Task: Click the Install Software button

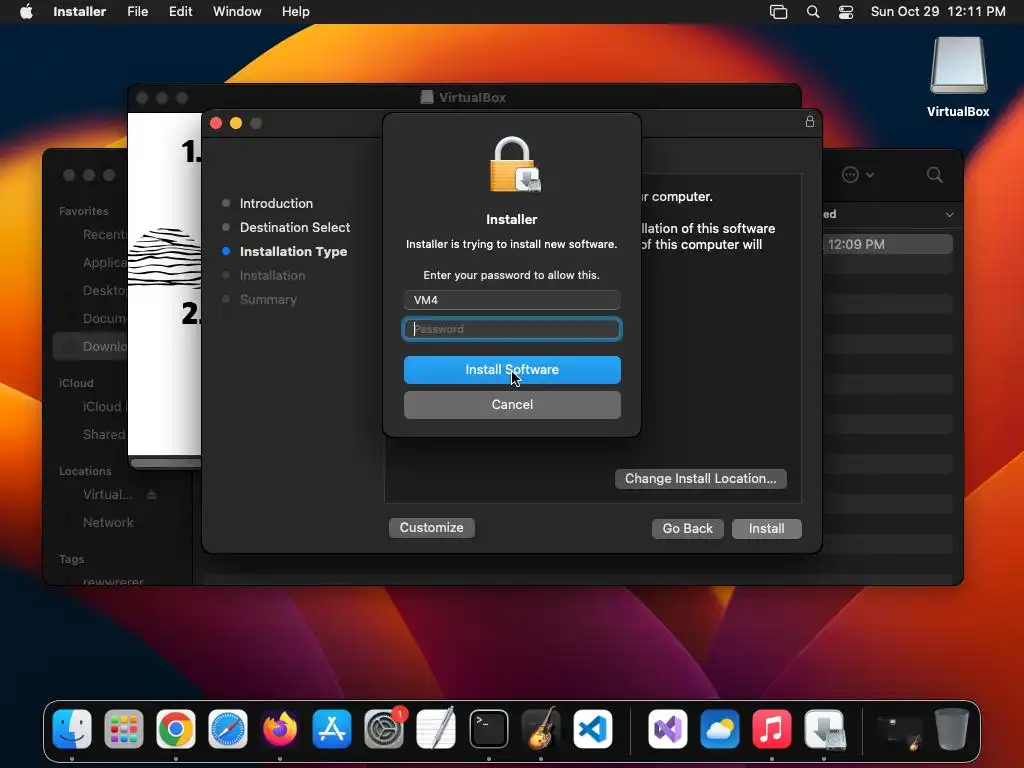Action: pyautogui.click(x=512, y=370)
